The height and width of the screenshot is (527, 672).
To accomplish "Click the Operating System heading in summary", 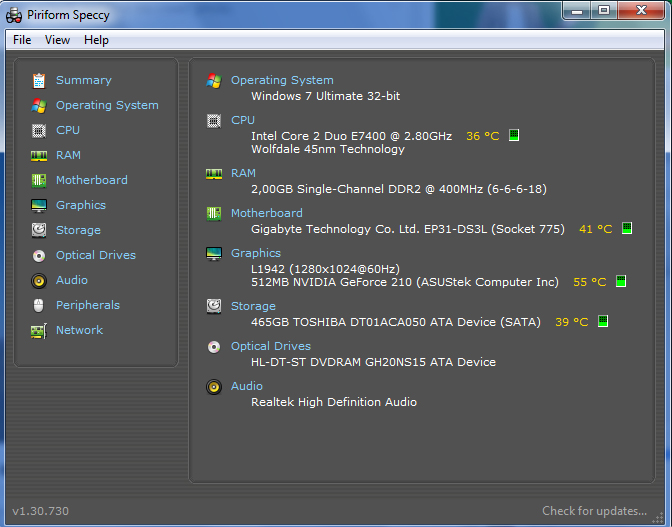I will (282, 80).
